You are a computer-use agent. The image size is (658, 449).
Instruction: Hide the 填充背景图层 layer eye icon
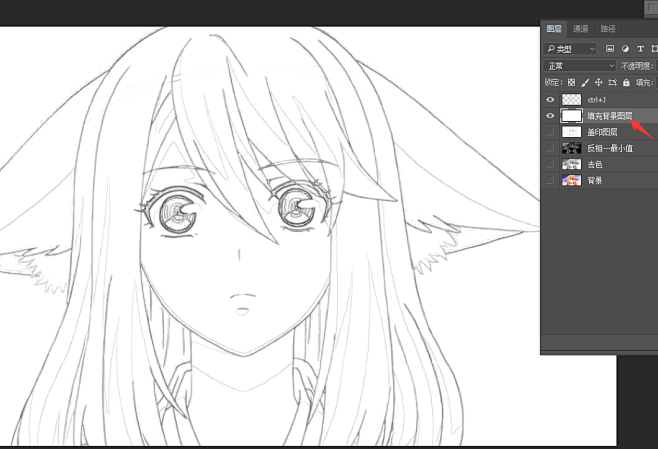tap(550, 116)
